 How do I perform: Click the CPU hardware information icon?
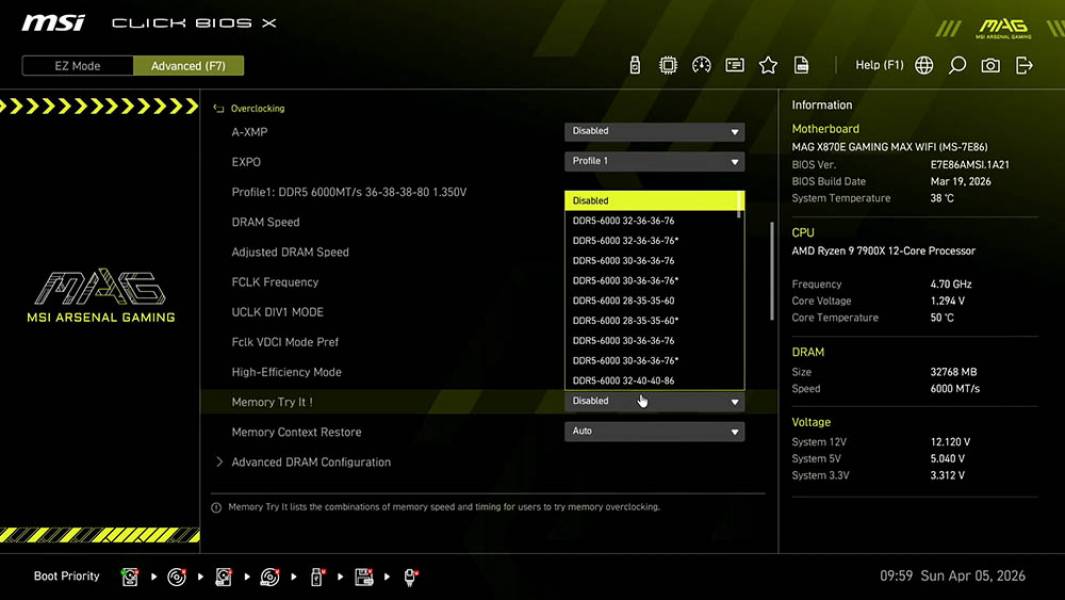(x=668, y=64)
